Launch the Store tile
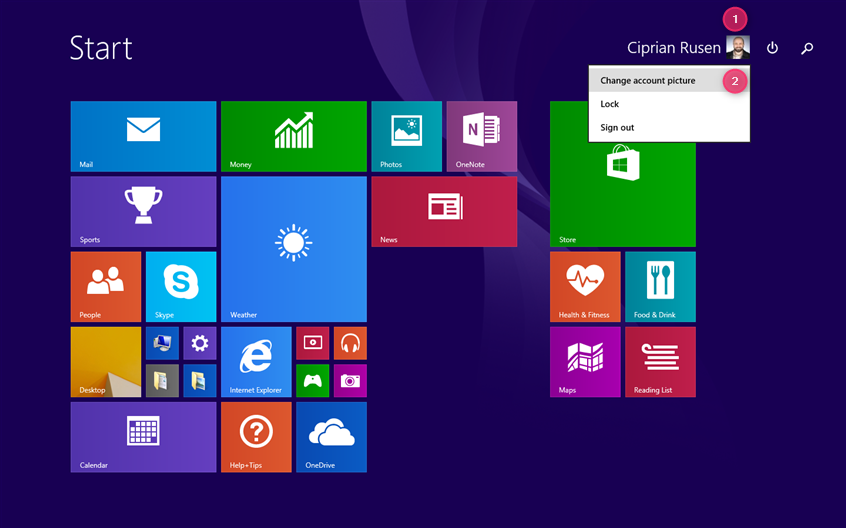 tap(623, 194)
